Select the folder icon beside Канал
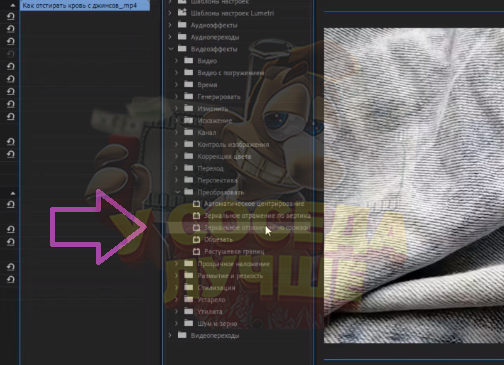504x365 pixels. tap(189, 132)
